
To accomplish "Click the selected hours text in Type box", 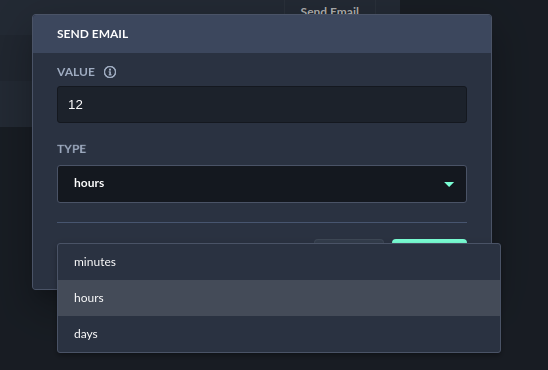I will point(89,183).
